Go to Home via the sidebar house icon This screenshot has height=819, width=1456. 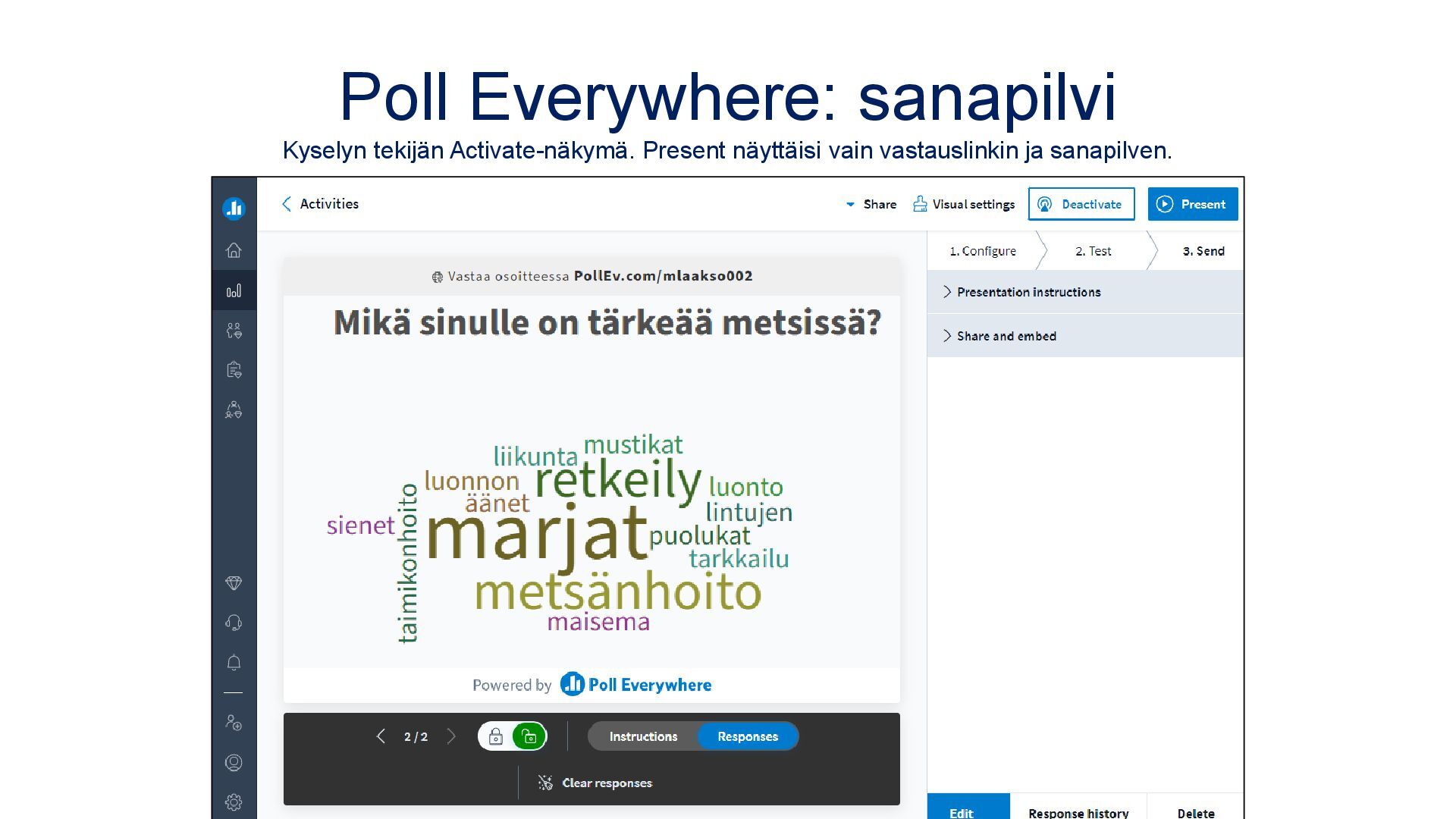pos(234,250)
